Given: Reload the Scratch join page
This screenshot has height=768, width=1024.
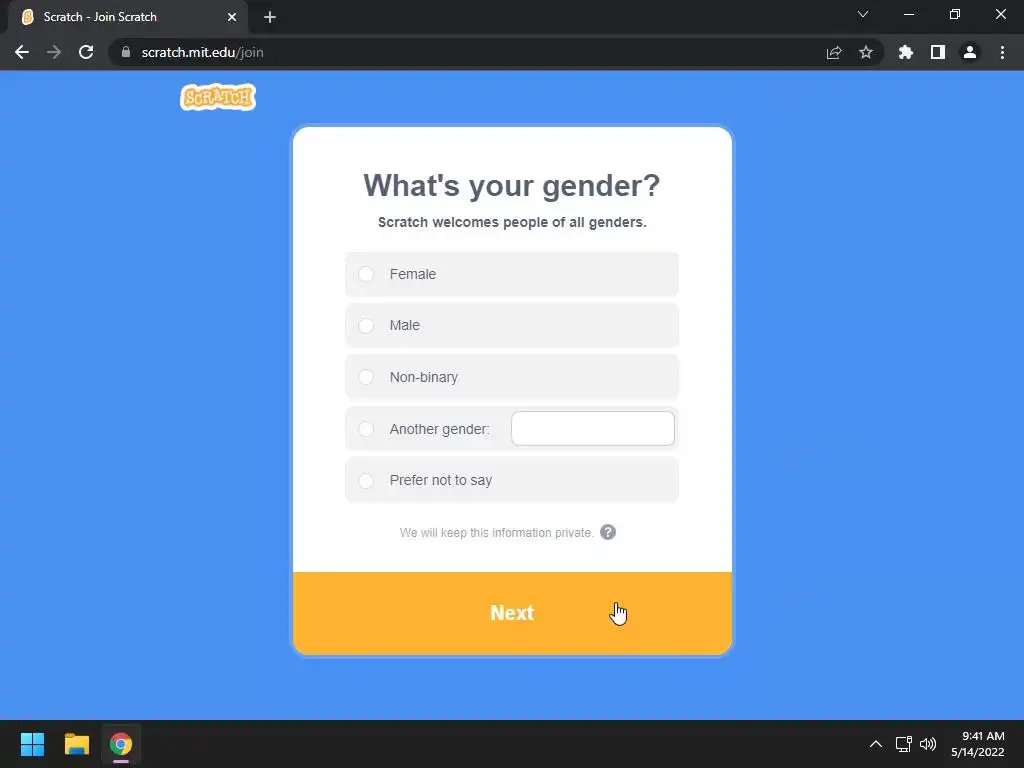Looking at the screenshot, I should 86,52.
